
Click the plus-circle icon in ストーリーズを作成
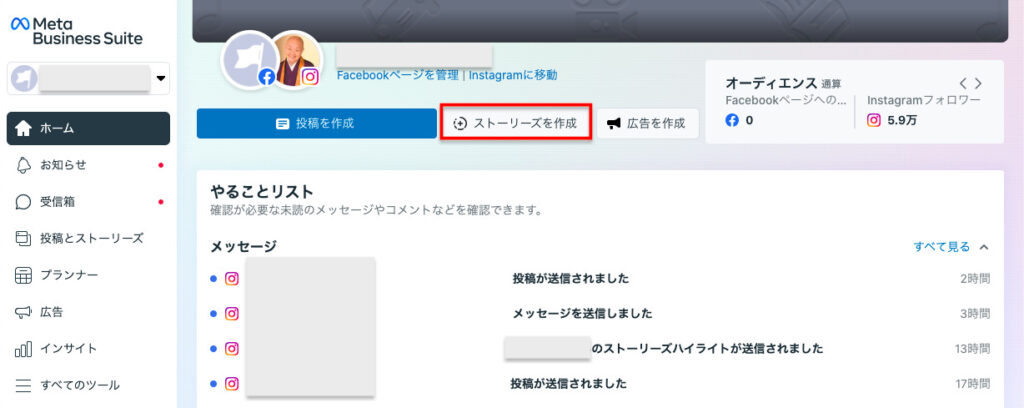460,124
